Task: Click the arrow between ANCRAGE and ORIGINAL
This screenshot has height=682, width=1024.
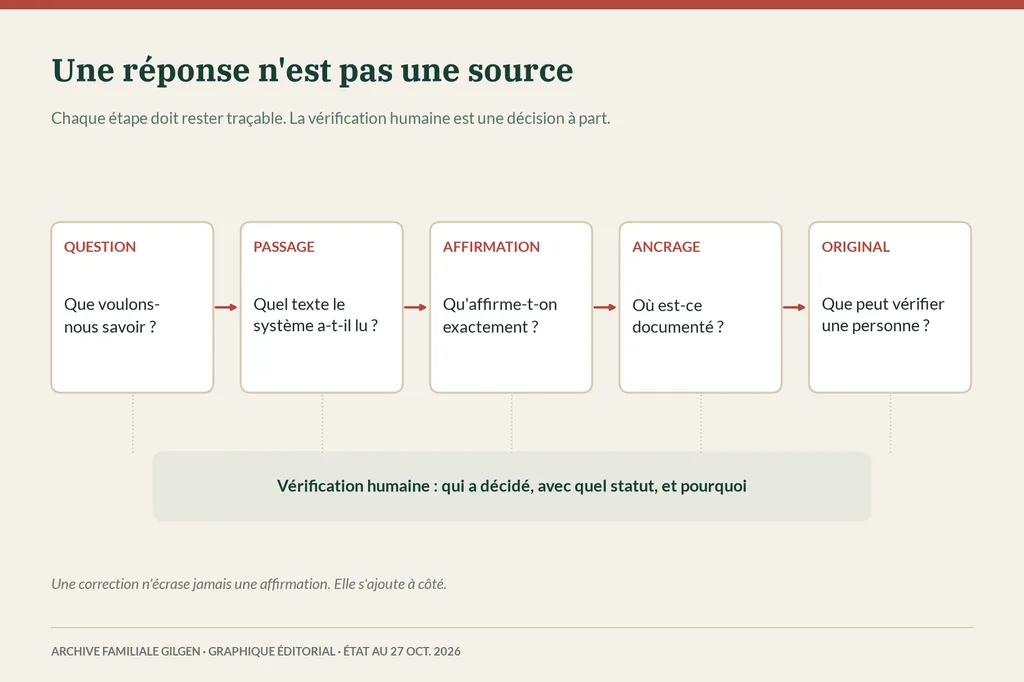Action: [x=794, y=307]
